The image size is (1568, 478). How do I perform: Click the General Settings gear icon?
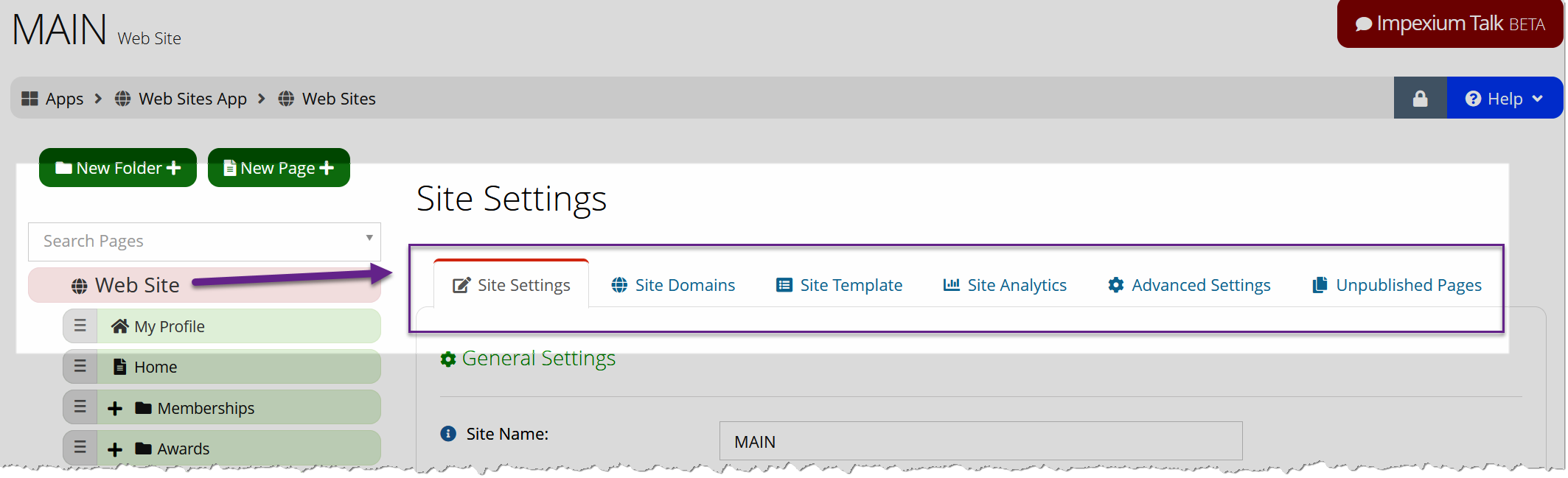point(448,359)
